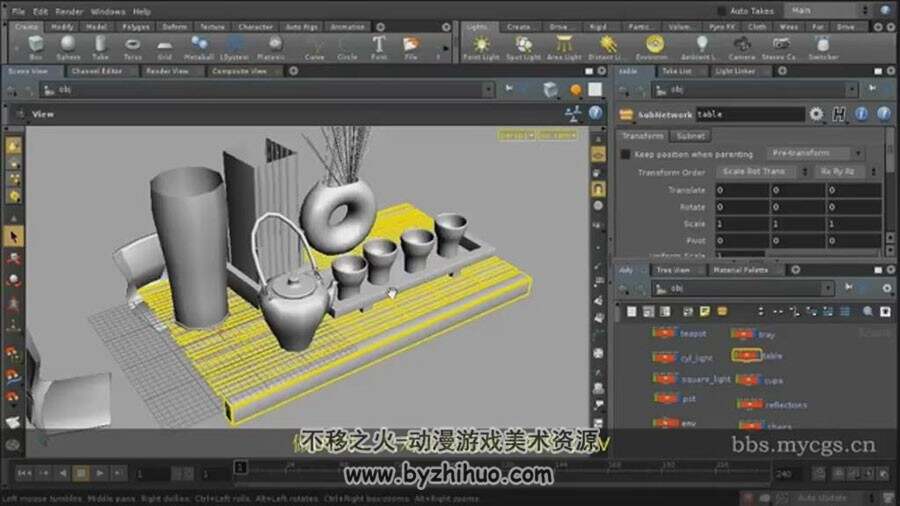Jump to first frame button
This screenshot has width=900, height=506.
pos(24,473)
